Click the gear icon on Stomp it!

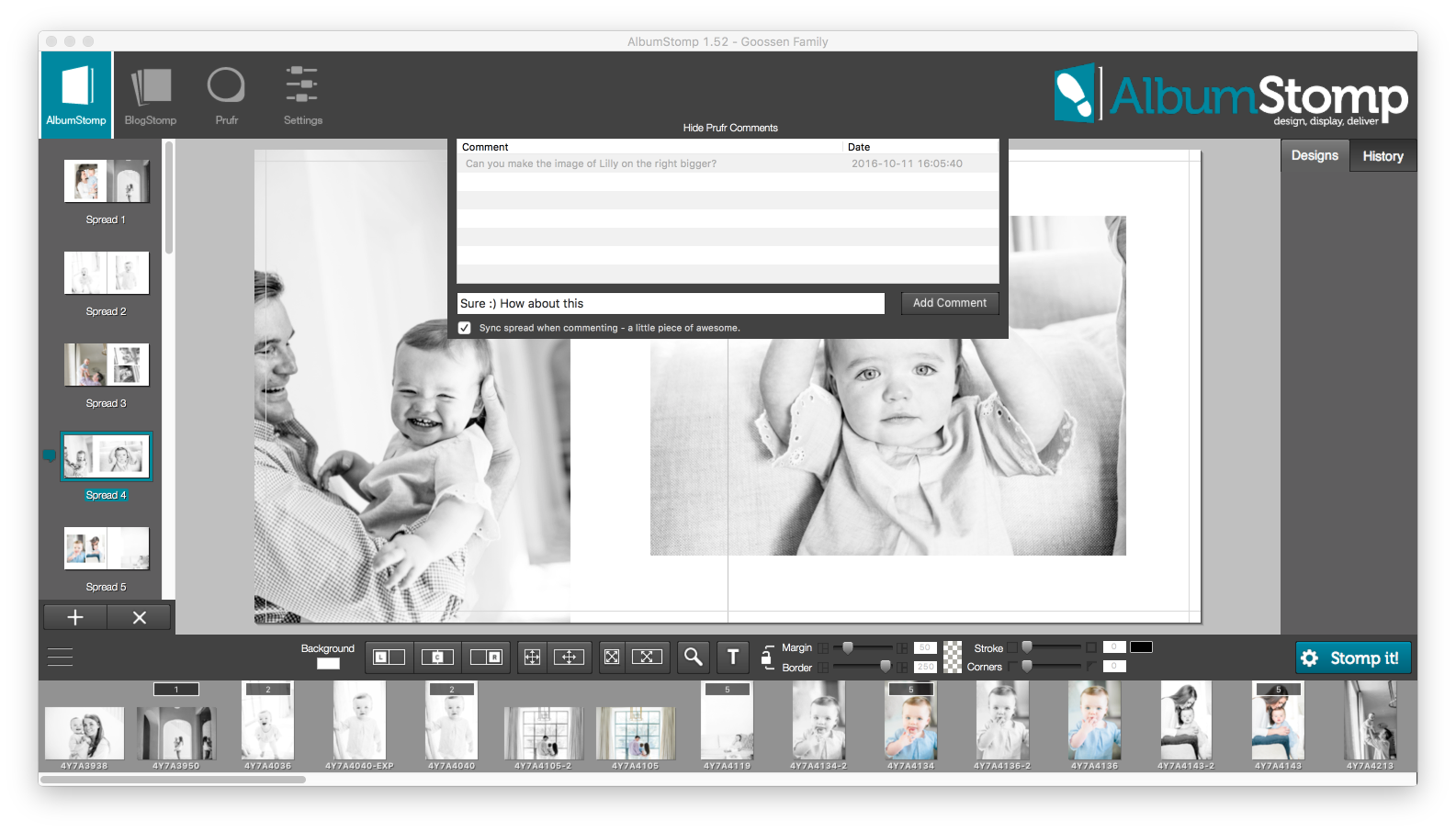1310,658
